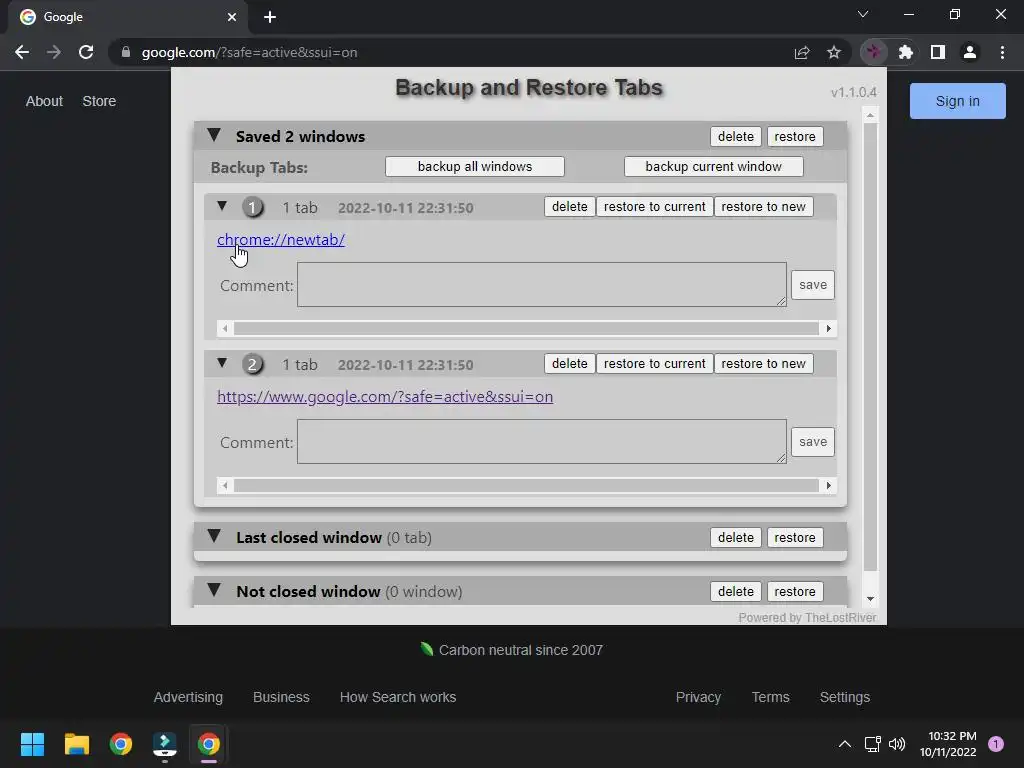Close the Google tab
The image size is (1024, 768).
click(x=232, y=17)
